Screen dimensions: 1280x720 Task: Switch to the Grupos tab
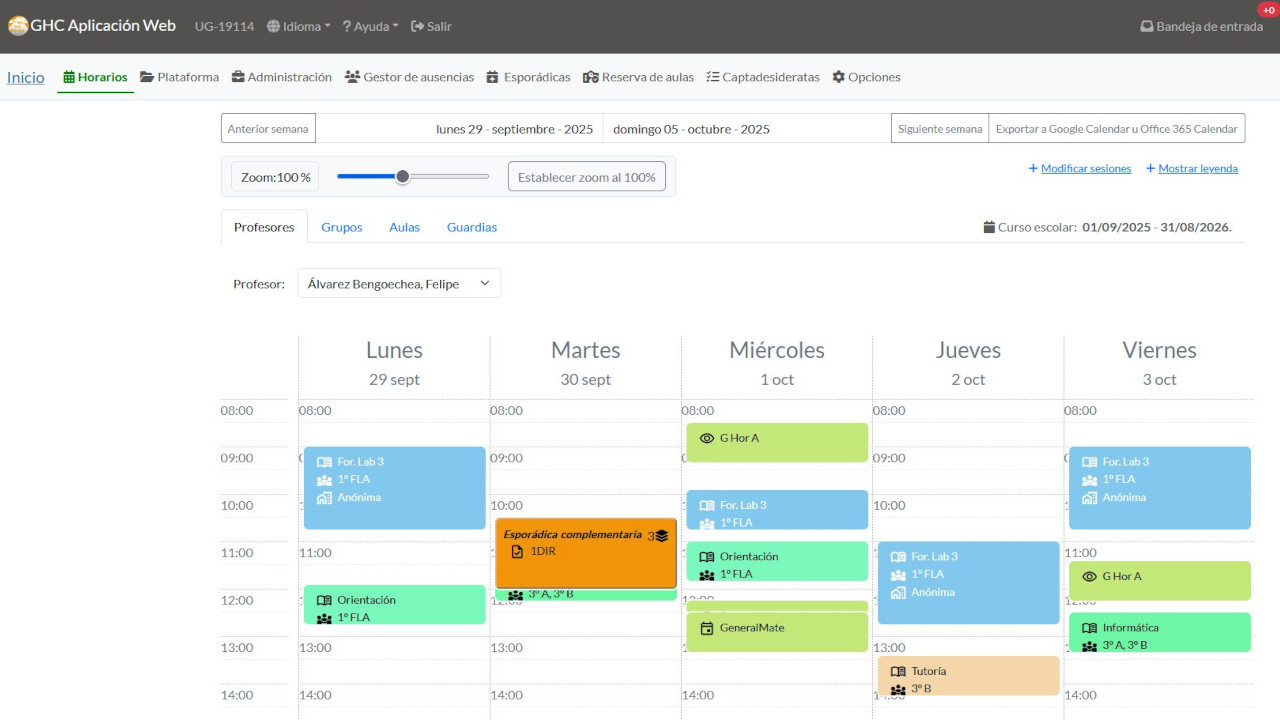click(x=341, y=227)
